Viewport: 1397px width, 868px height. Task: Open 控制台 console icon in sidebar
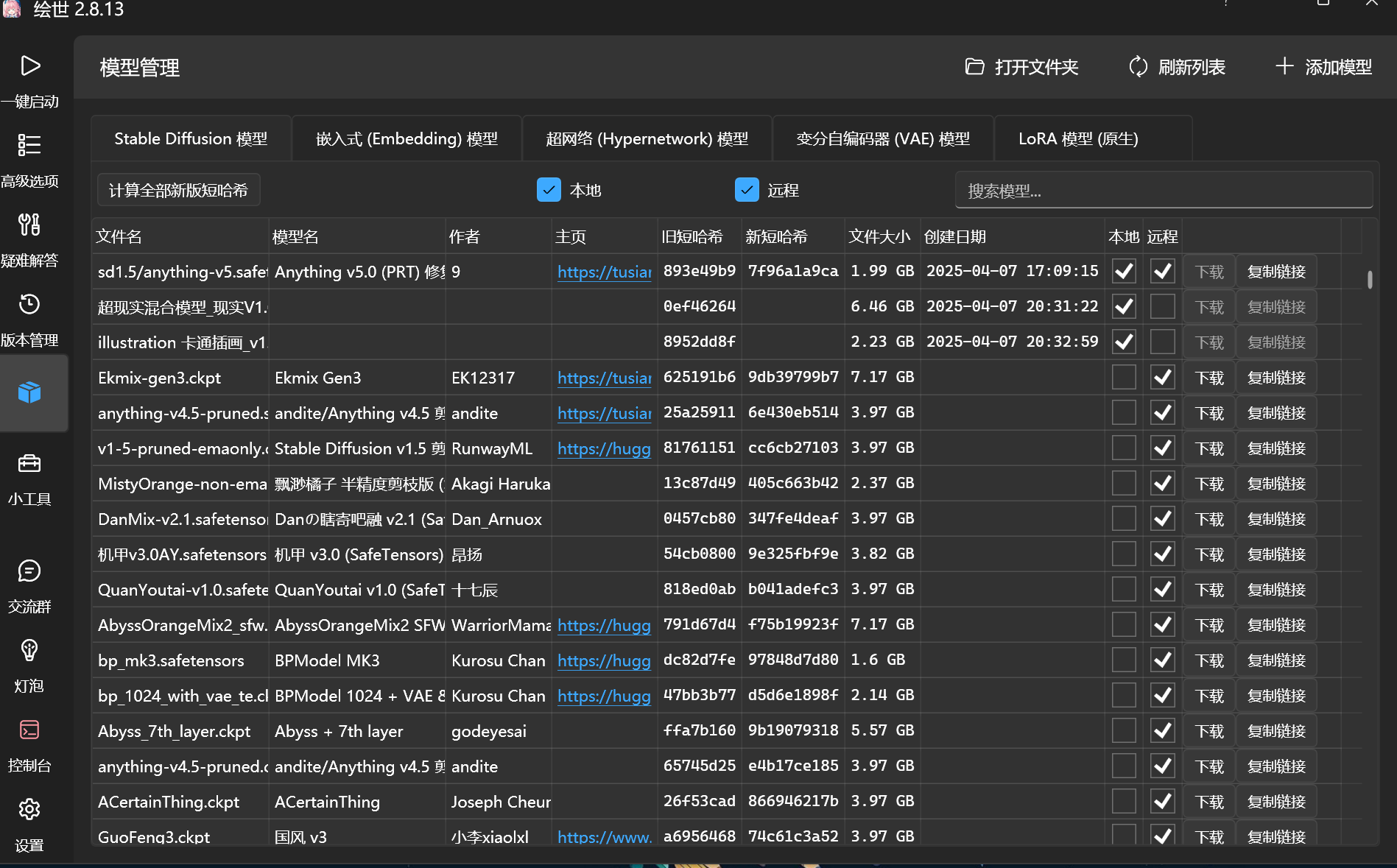[29, 730]
